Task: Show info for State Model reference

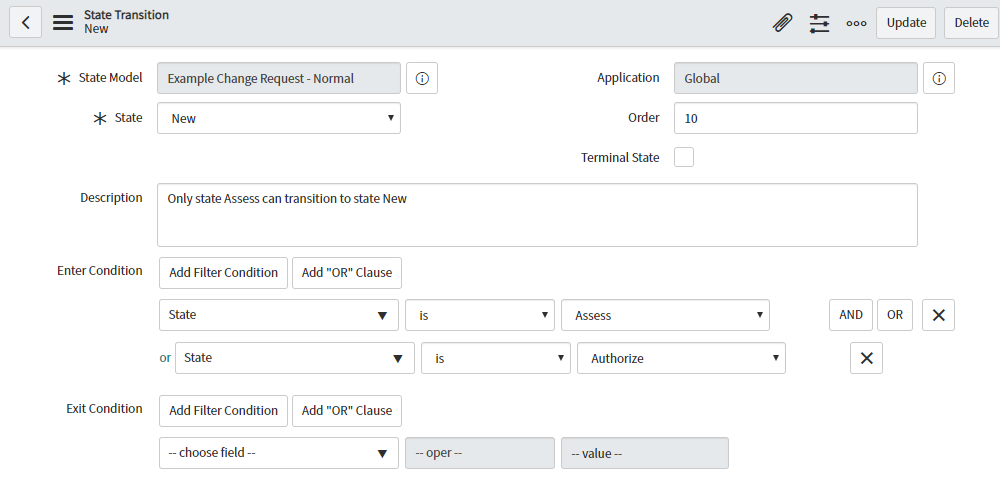Action: point(422,78)
